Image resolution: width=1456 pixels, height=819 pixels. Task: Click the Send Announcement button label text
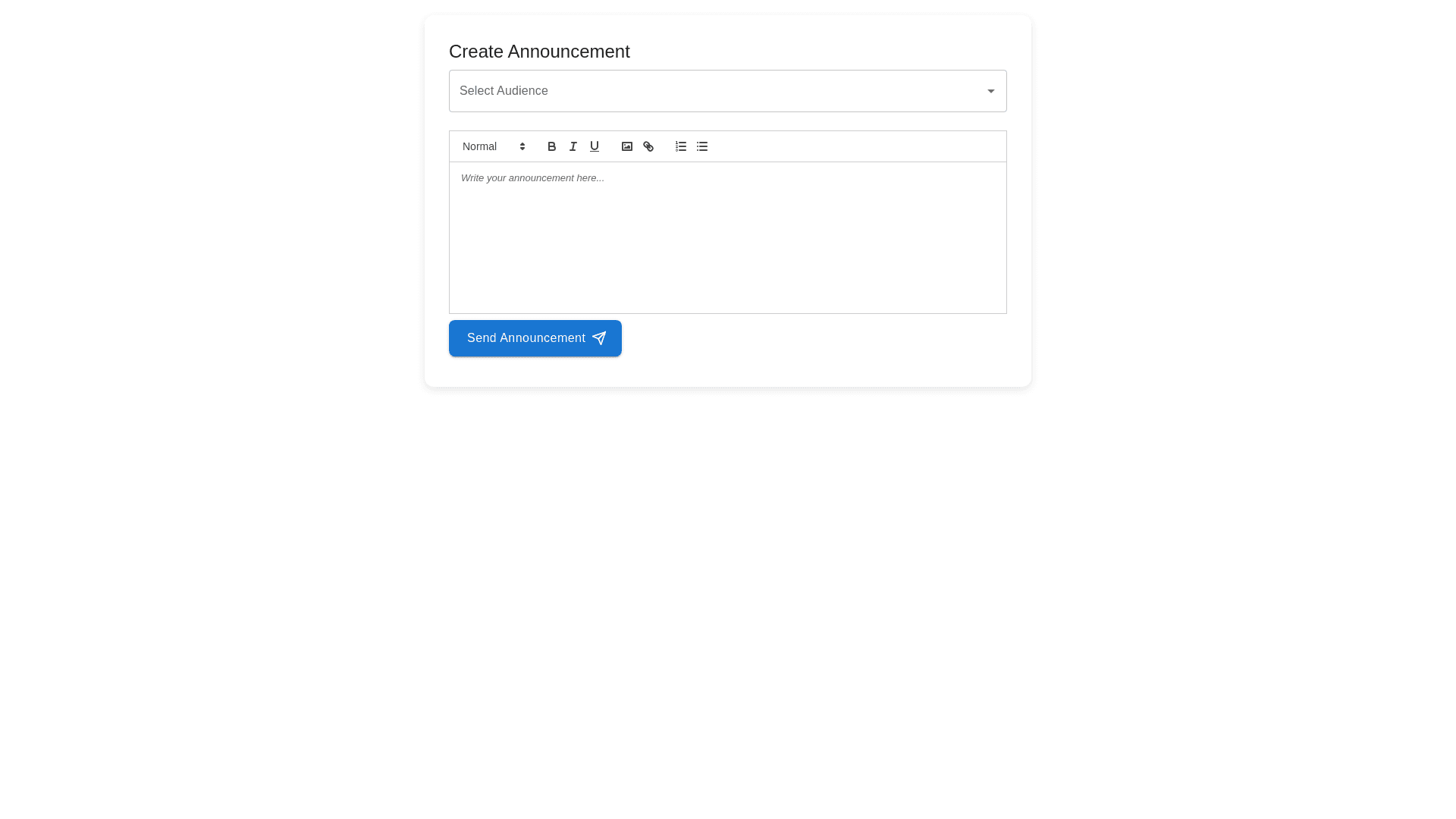526,338
